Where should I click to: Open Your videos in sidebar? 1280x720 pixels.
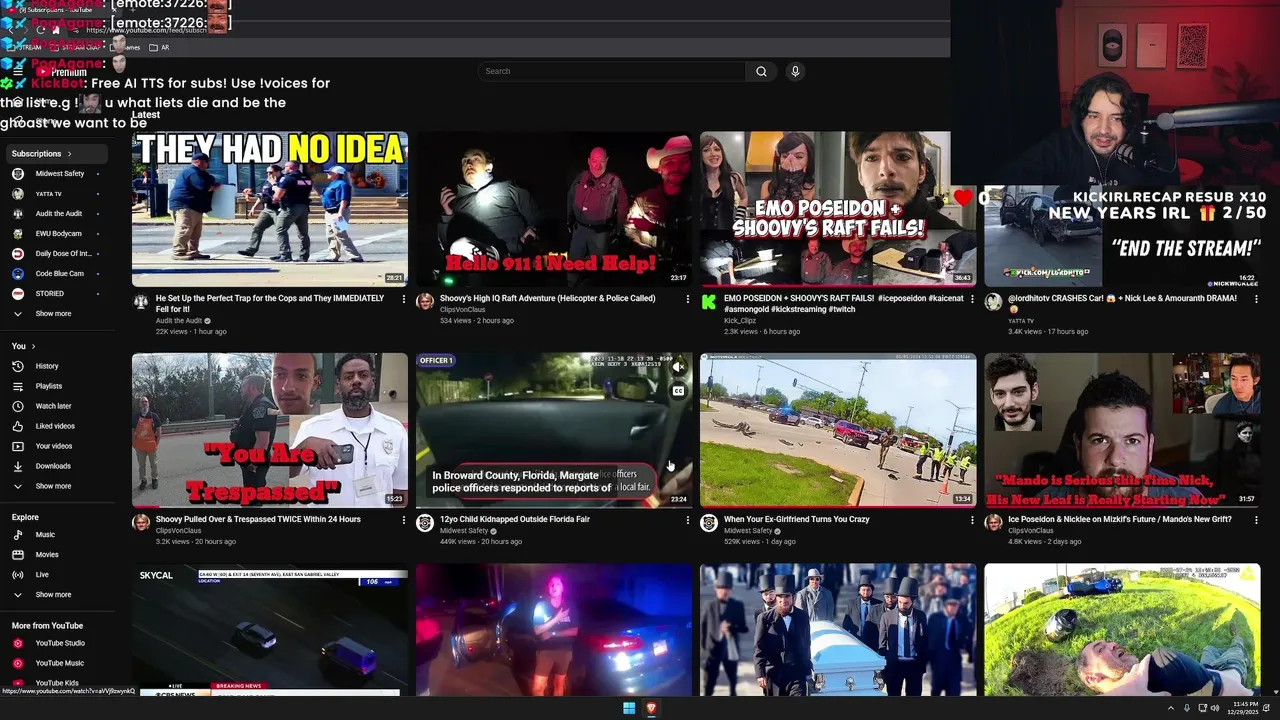tap(54, 446)
